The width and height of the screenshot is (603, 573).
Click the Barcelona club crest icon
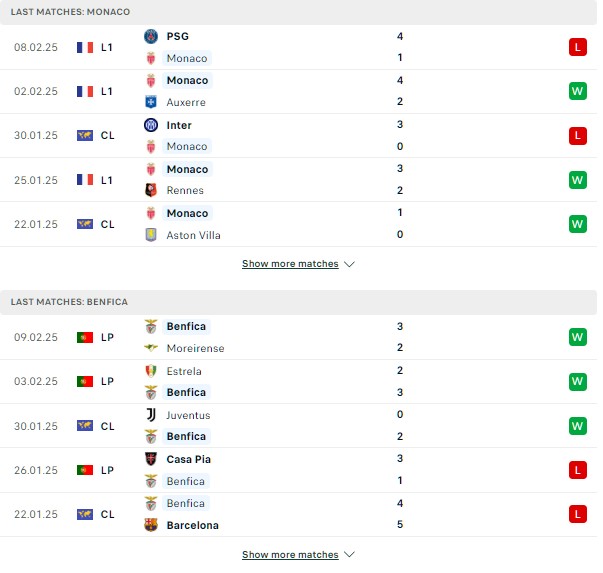click(x=151, y=525)
